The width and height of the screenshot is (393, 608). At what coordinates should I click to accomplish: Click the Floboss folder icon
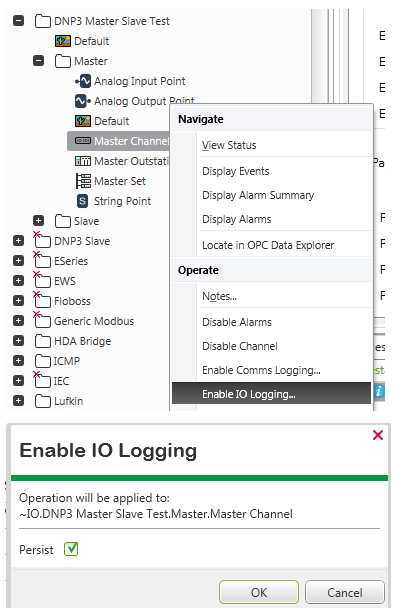coord(42,300)
